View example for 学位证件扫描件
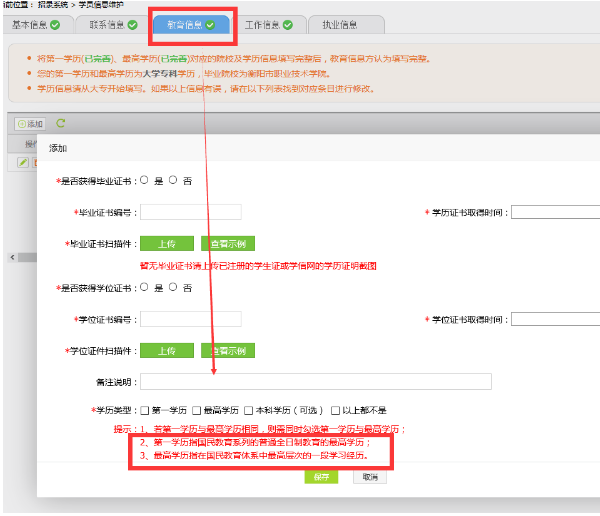600x516 pixels. [228, 351]
